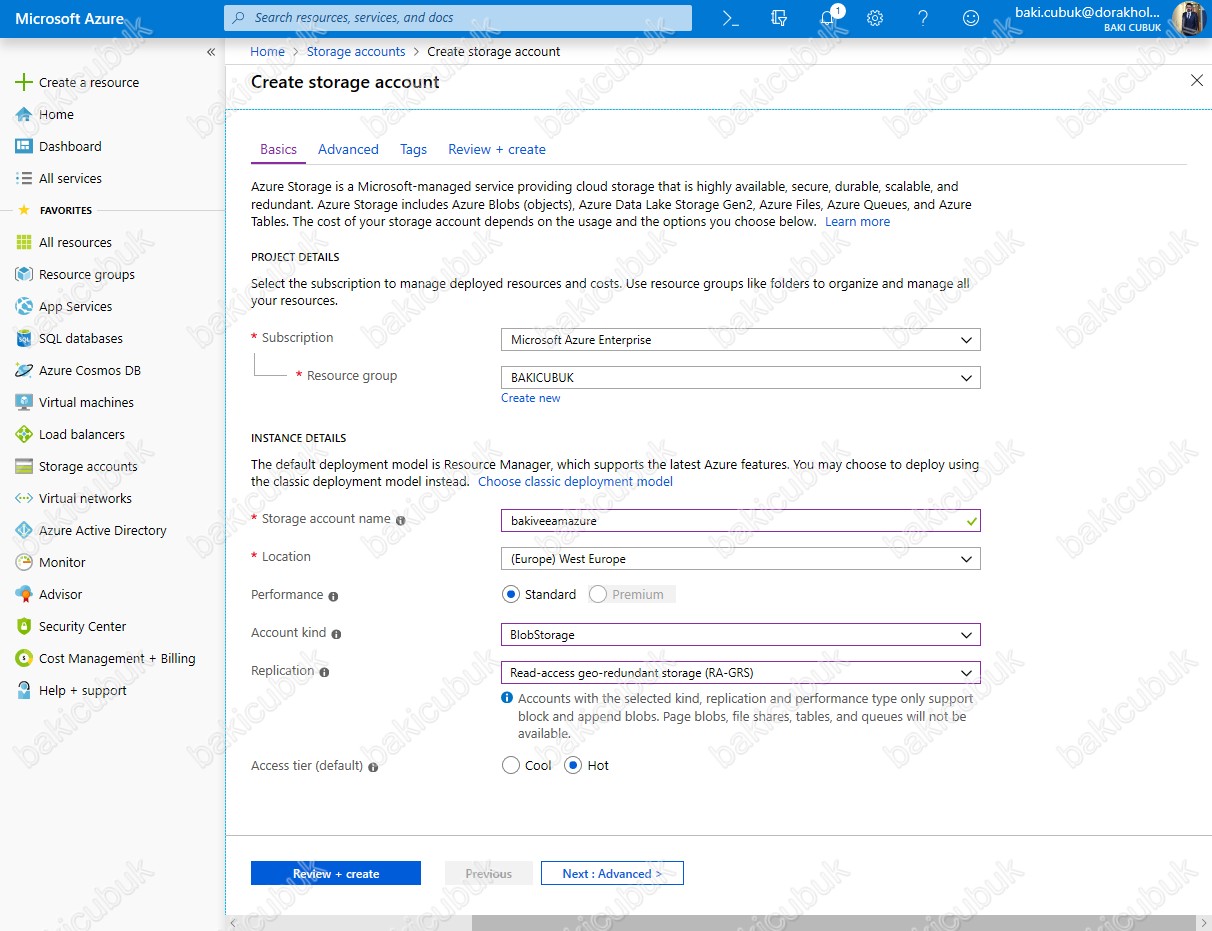Open Cloud Shell from the top bar
Image resolution: width=1212 pixels, height=931 pixels.
[x=731, y=18]
